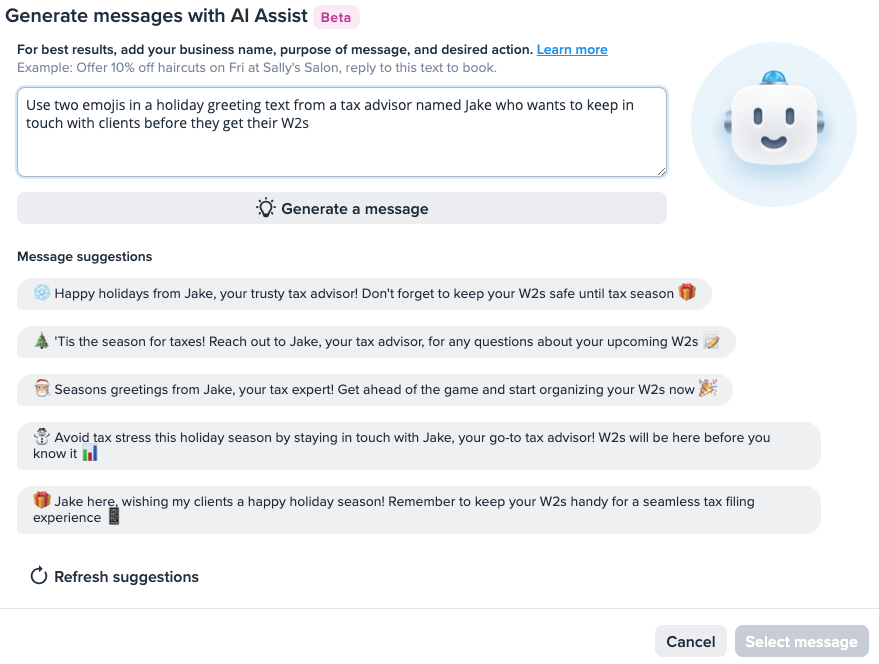Click the lightbulb icon on Generate a message
The height and width of the screenshot is (664, 879).
[265, 208]
